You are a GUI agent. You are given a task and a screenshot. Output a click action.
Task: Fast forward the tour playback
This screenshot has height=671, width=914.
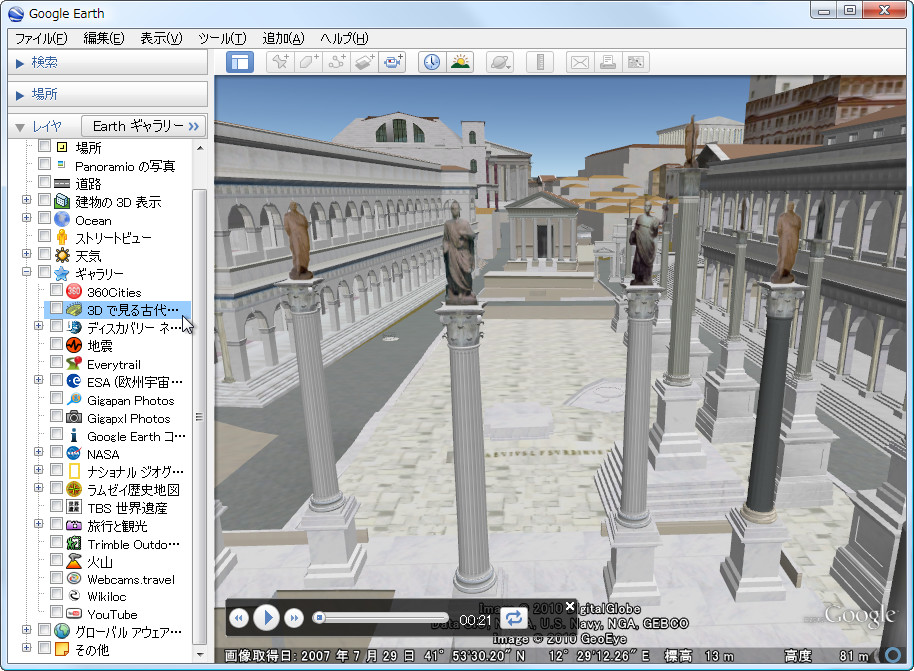point(294,618)
